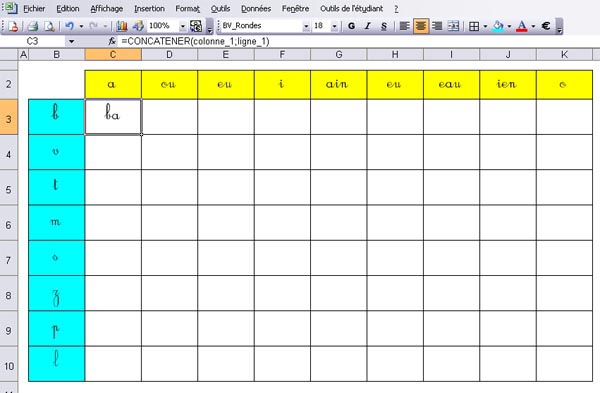Apply the font color A icon
This screenshot has width=600, height=393.
click(x=522, y=26)
